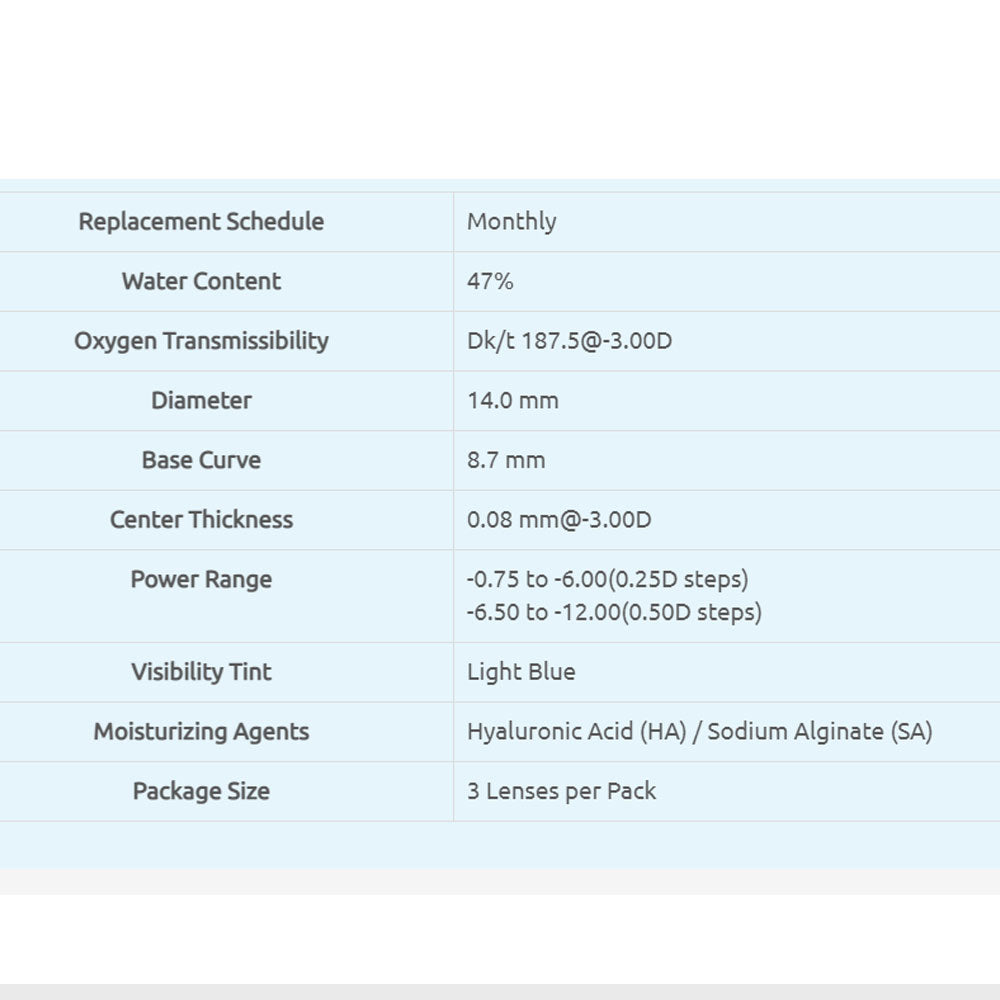Select the Hyaluronic Acid / Sodium Alginate text

[x=699, y=732]
